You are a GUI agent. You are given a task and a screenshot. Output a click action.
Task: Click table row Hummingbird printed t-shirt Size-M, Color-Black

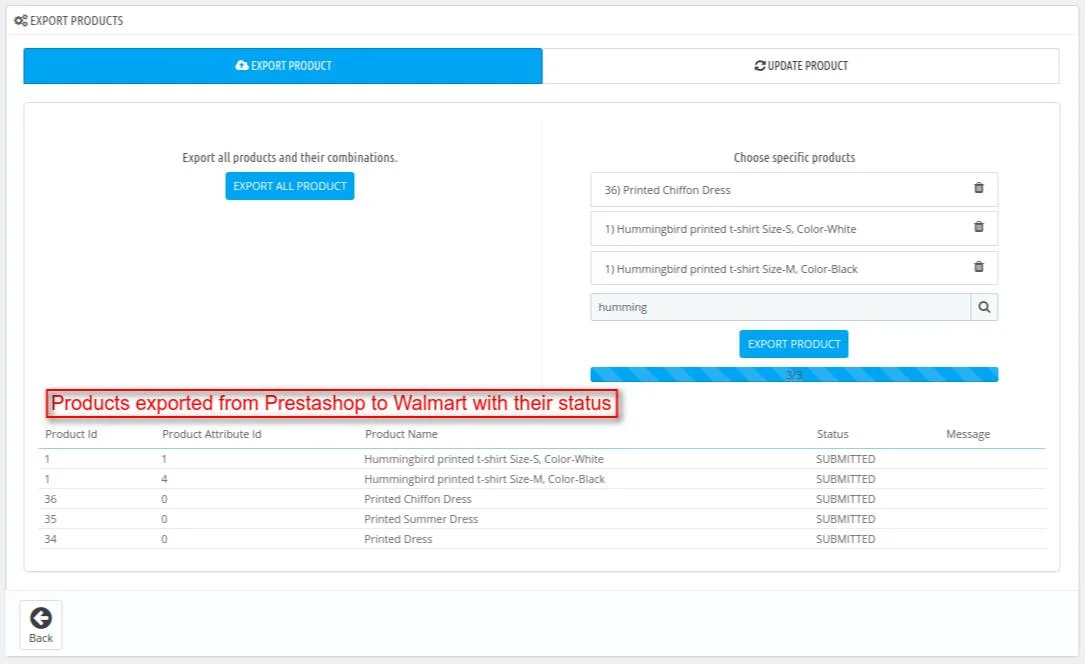tap(542, 479)
